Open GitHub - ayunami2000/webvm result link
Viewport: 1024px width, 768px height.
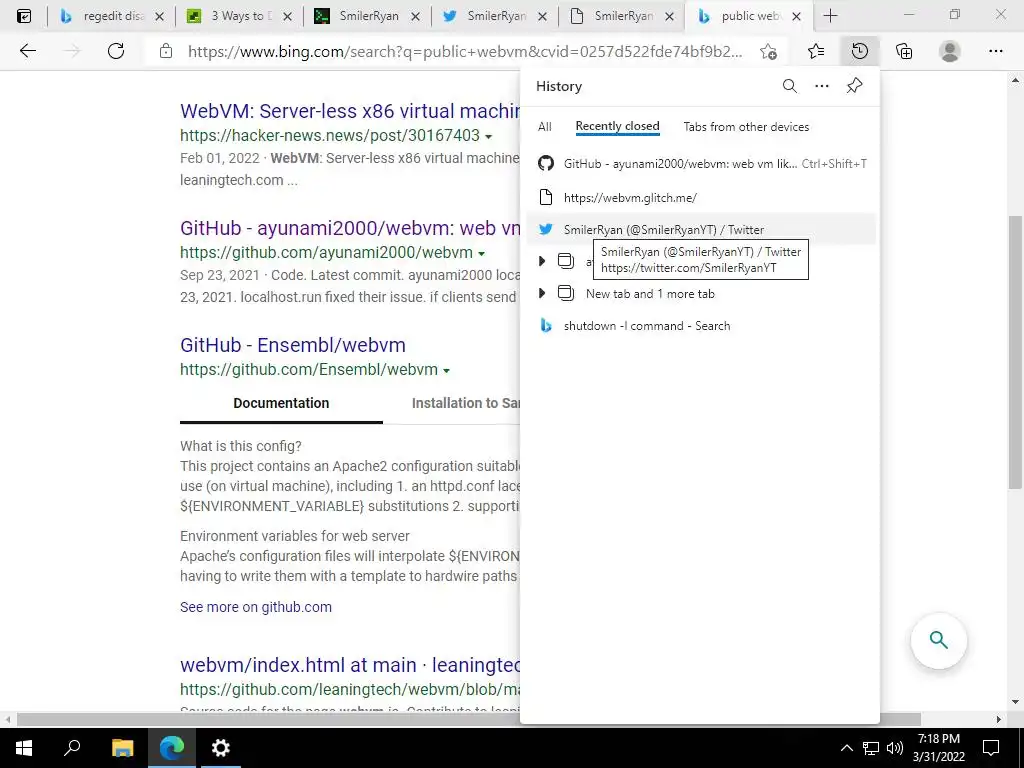click(x=350, y=228)
